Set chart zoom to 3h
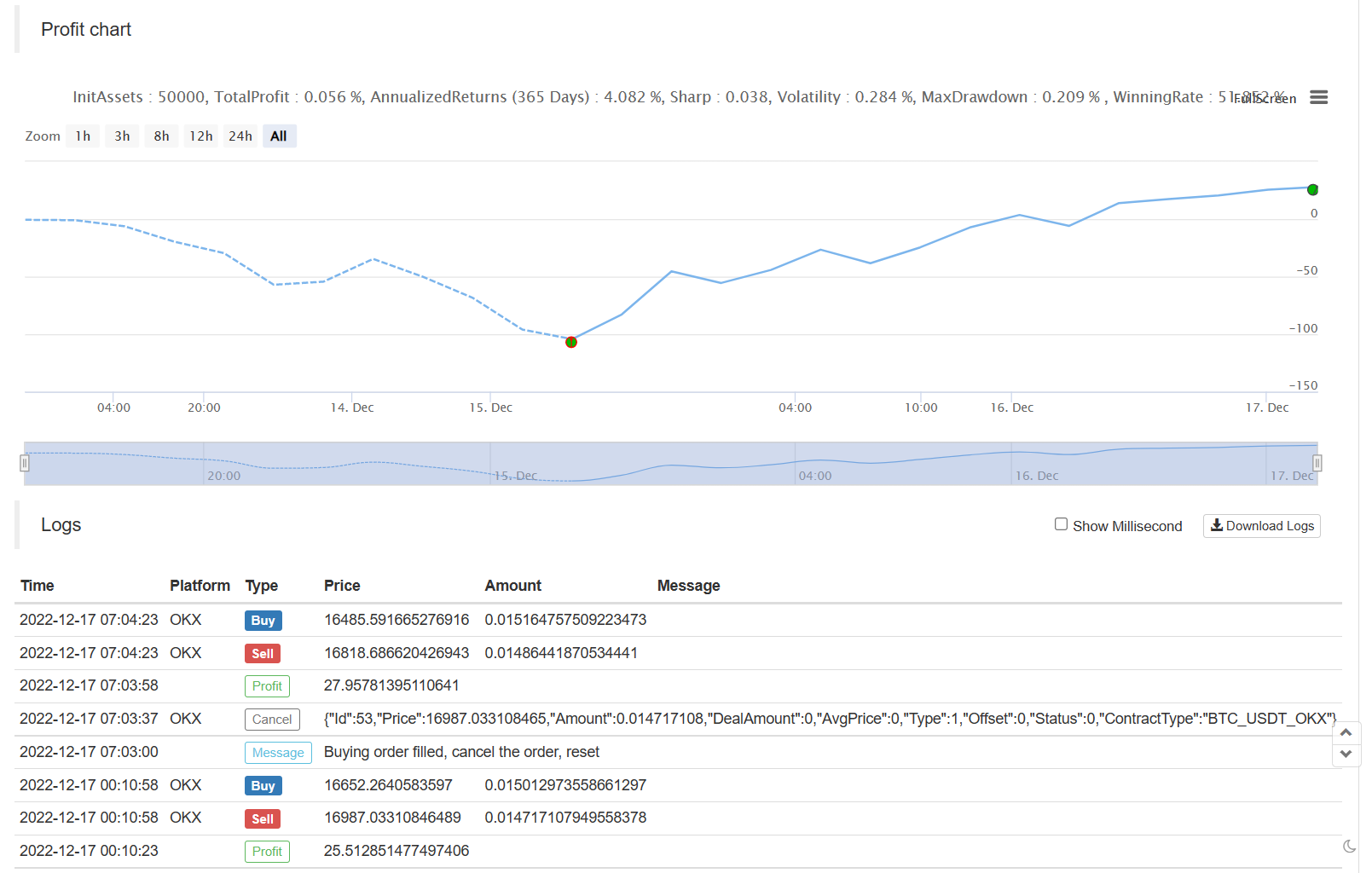The width and height of the screenshot is (1372, 873). pyautogui.click(x=122, y=136)
